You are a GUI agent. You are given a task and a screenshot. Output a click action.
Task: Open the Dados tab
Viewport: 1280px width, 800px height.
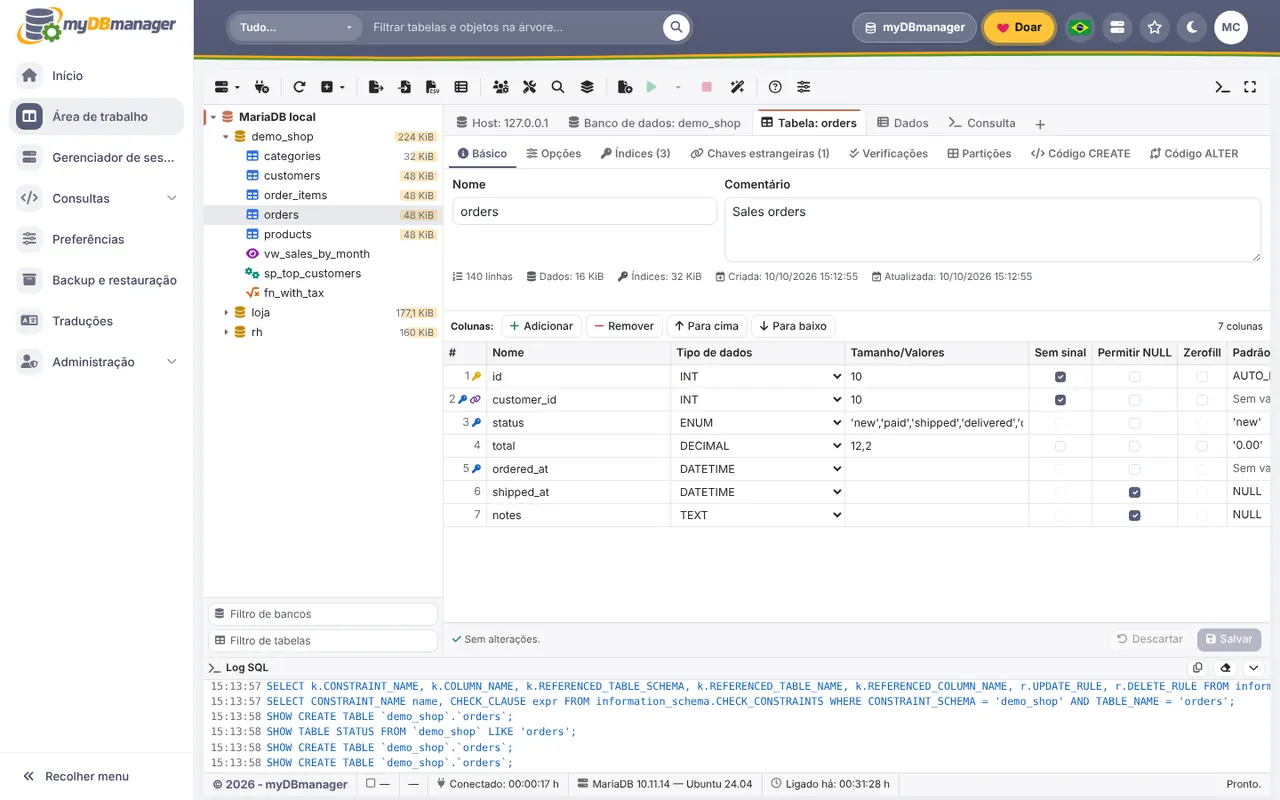point(903,123)
